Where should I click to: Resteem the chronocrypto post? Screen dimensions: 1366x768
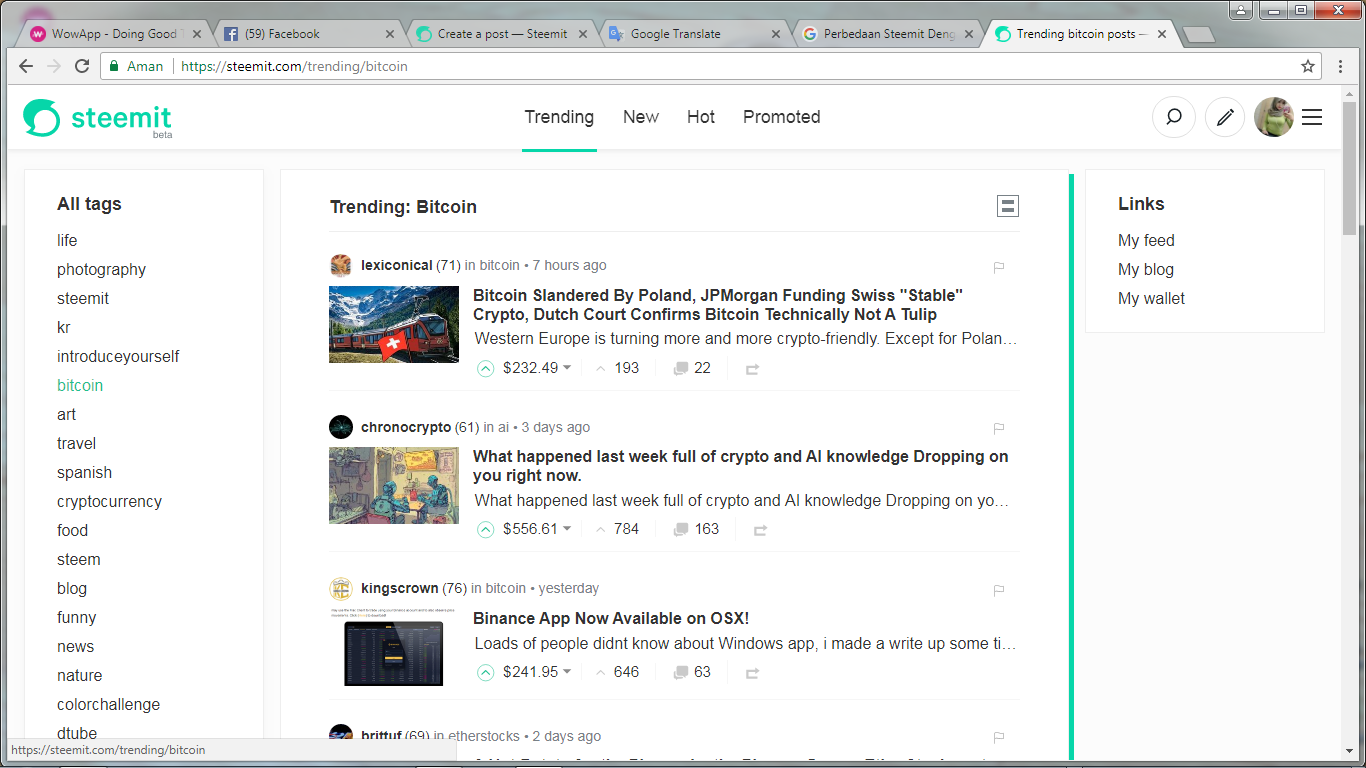[x=760, y=530]
